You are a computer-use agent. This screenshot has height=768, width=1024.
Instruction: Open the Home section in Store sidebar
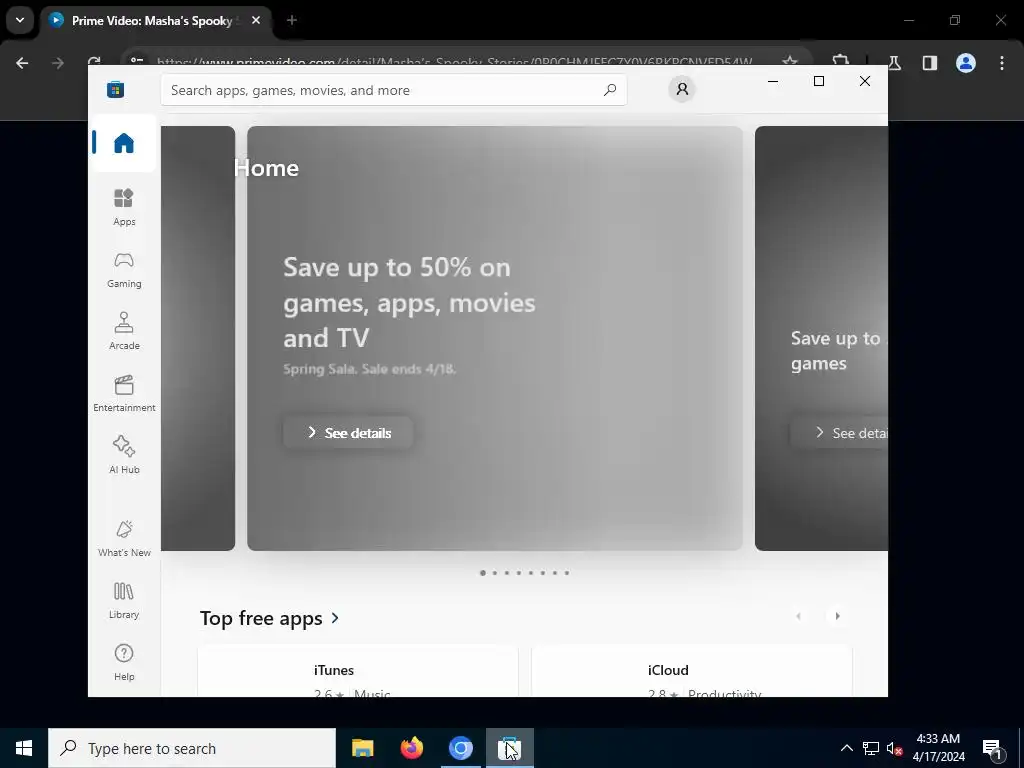[x=123, y=143]
